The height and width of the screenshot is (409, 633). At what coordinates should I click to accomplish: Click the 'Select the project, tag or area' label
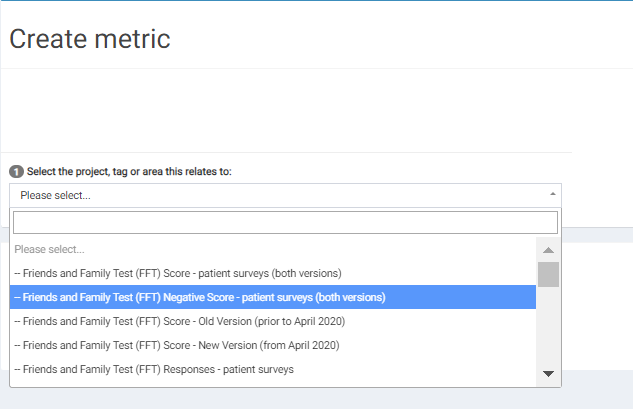click(x=129, y=172)
